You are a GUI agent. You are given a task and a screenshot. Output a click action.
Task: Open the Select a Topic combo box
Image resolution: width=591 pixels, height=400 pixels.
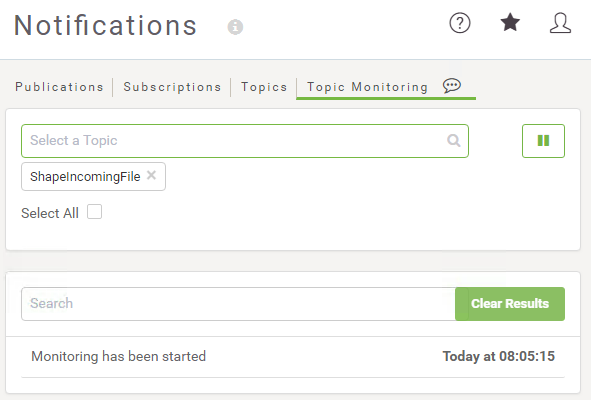tap(245, 141)
